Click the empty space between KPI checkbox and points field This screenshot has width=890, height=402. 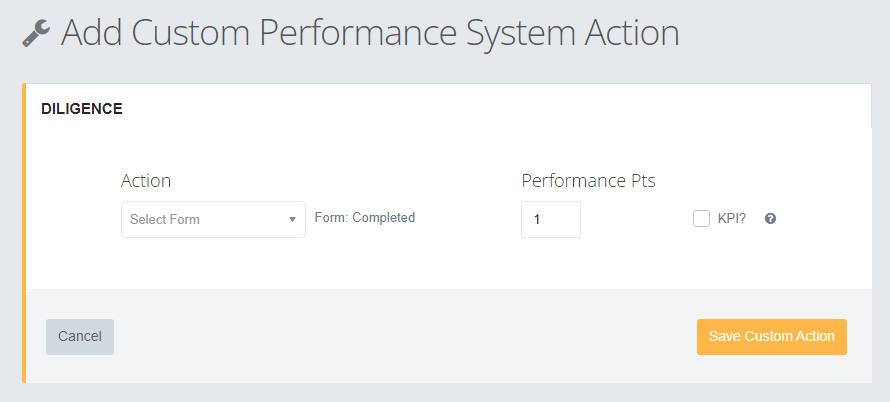(x=636, y=219)
